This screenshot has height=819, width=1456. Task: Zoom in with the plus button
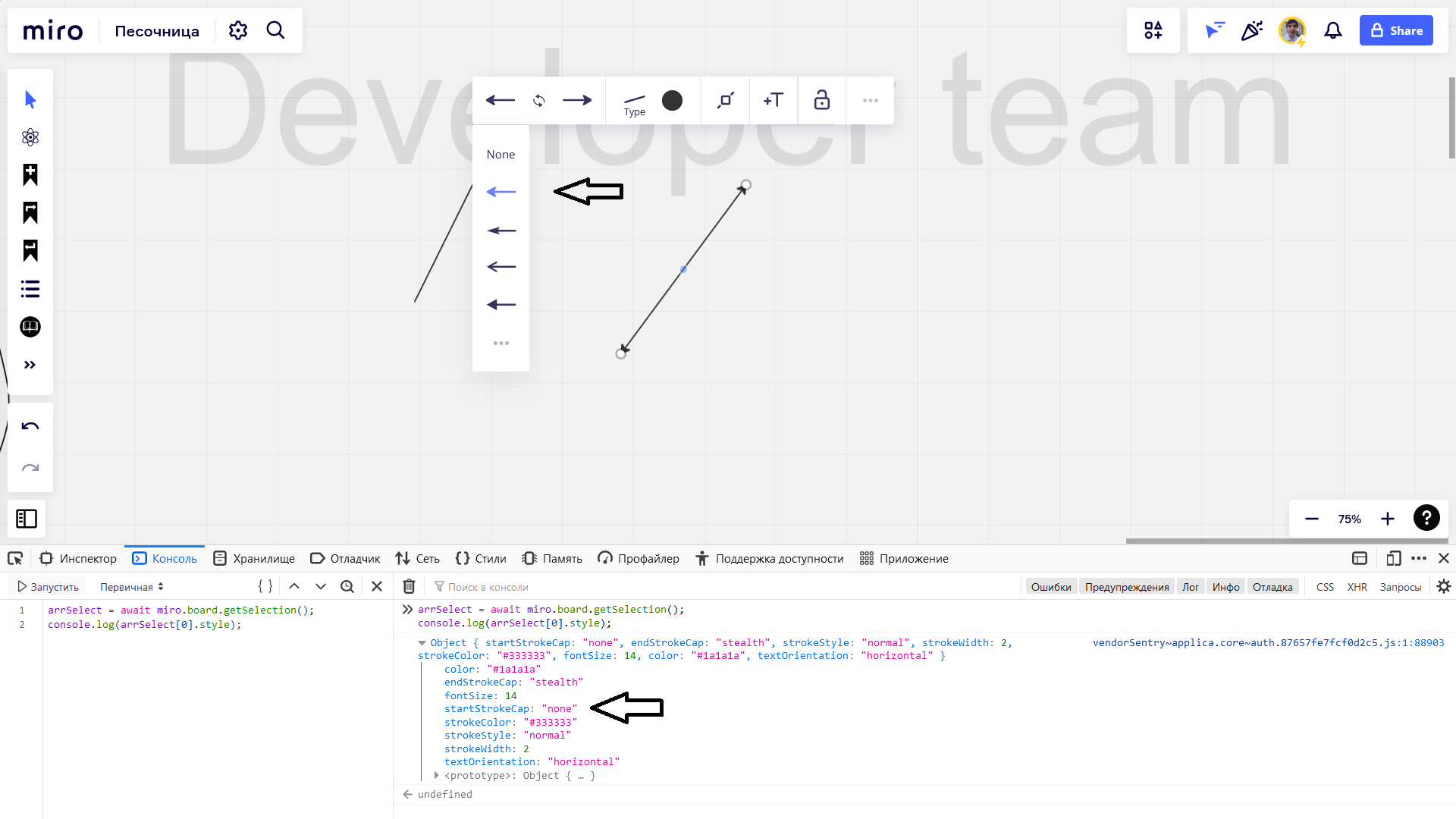pos(1388,519)
